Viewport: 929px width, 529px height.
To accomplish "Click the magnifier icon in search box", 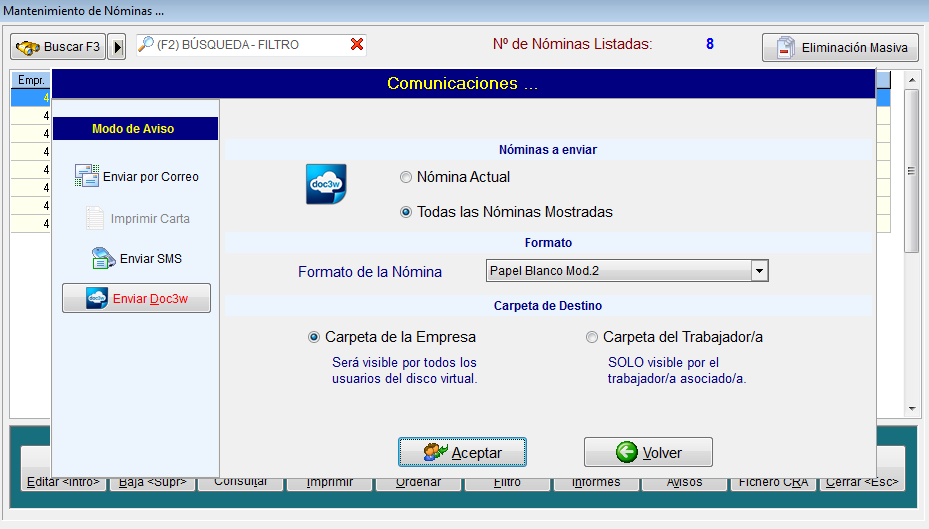I will [146, 45].
